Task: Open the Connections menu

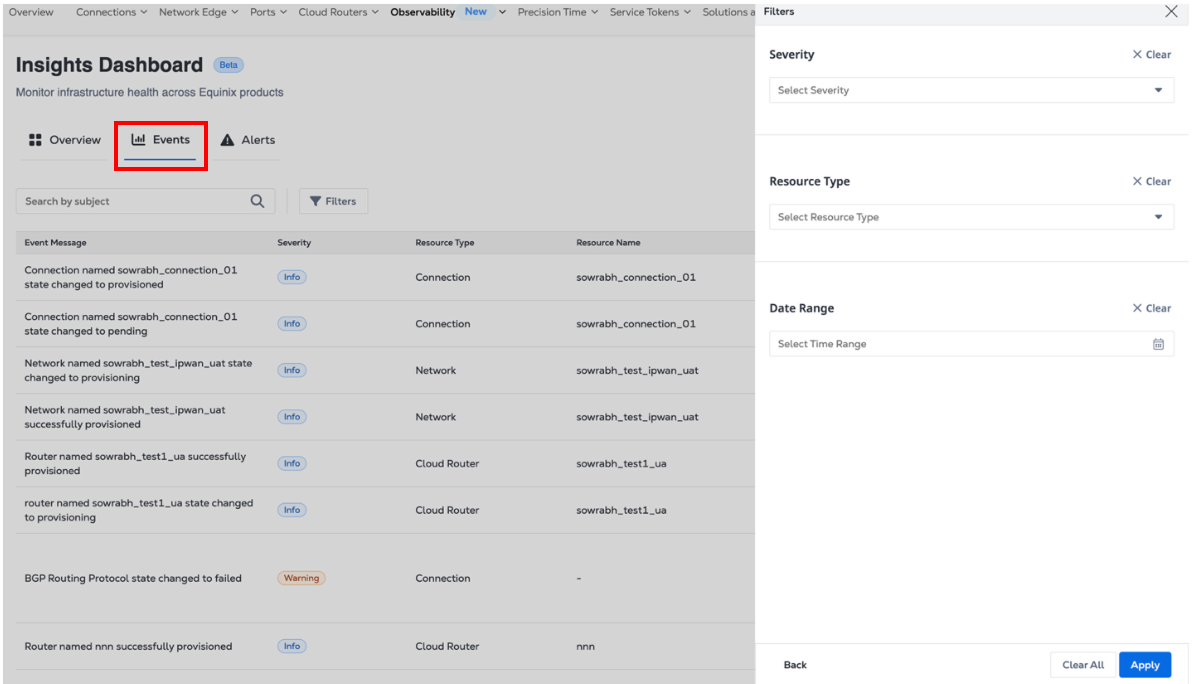Action: pos(111,12)
